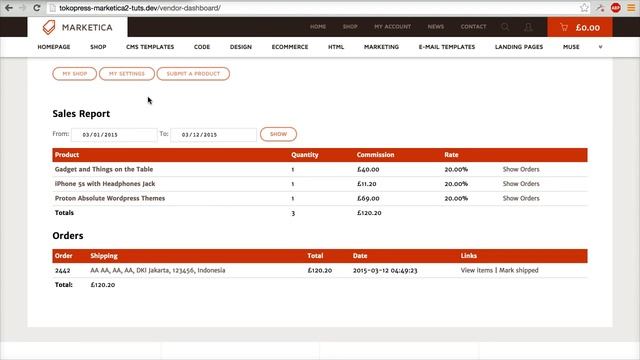Click the £11.20 commission value
Screen dimensions: 640x360
click(x=367, y=184)
